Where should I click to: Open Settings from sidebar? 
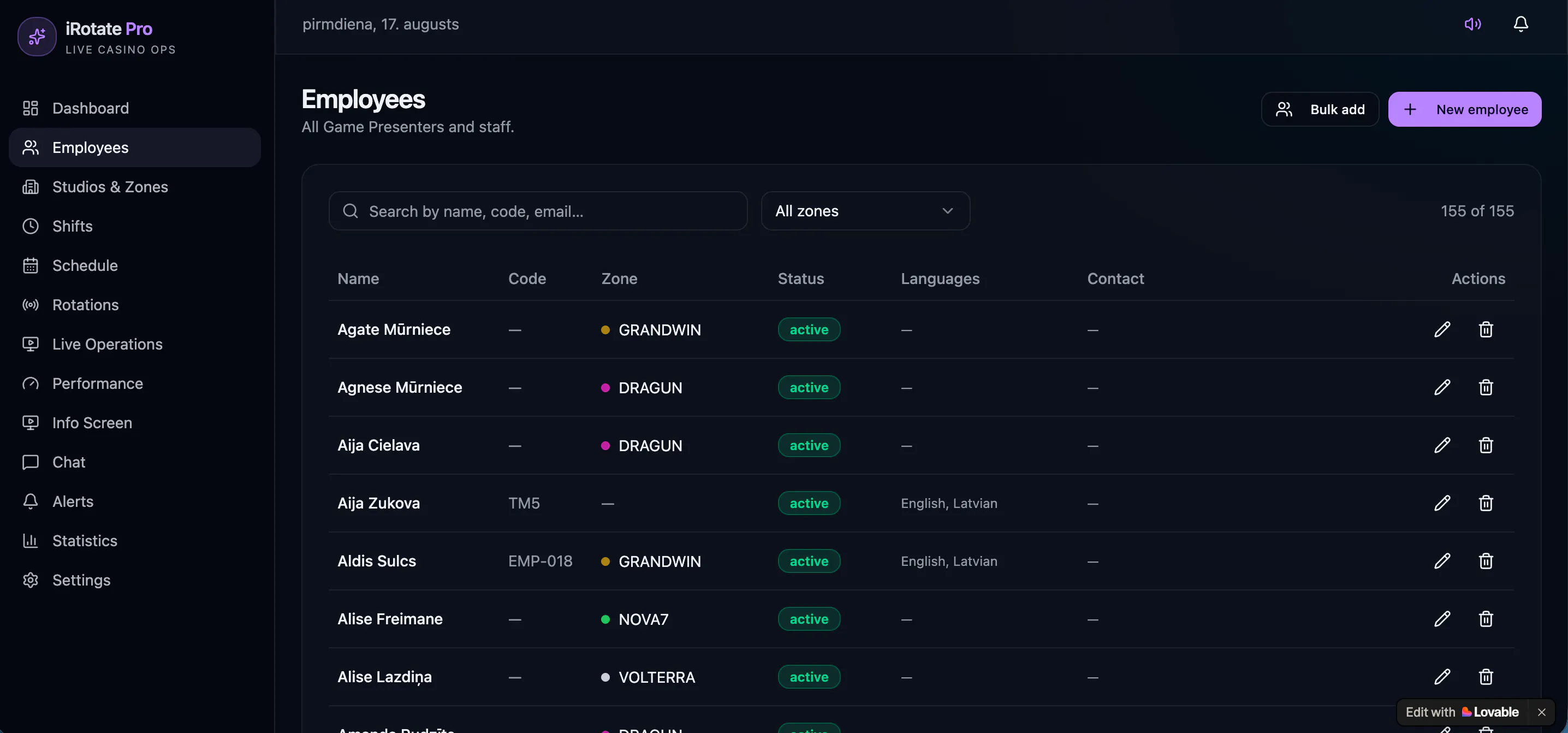134,580
